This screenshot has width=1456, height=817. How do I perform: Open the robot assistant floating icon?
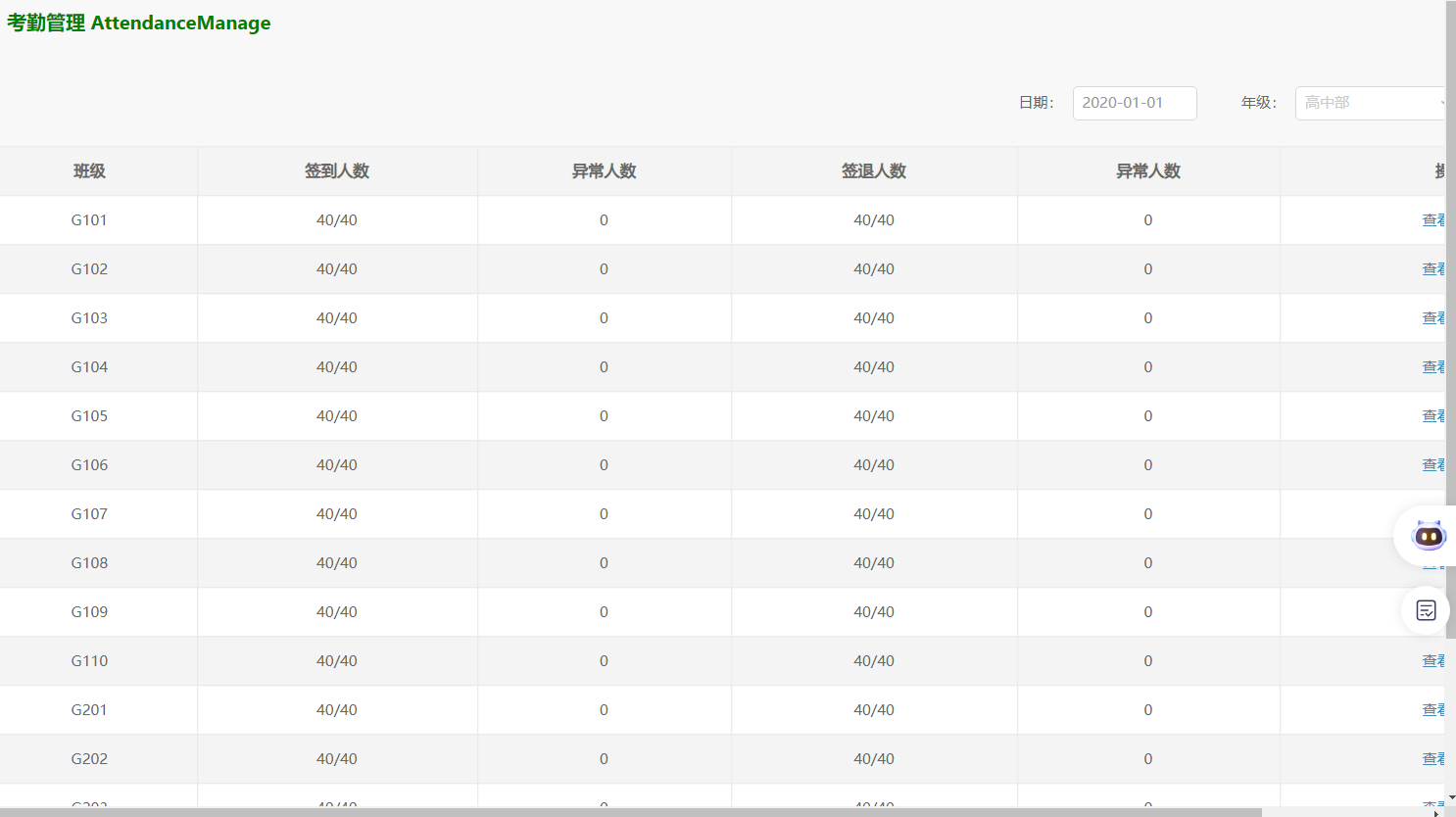click(x=1428, y=536)
